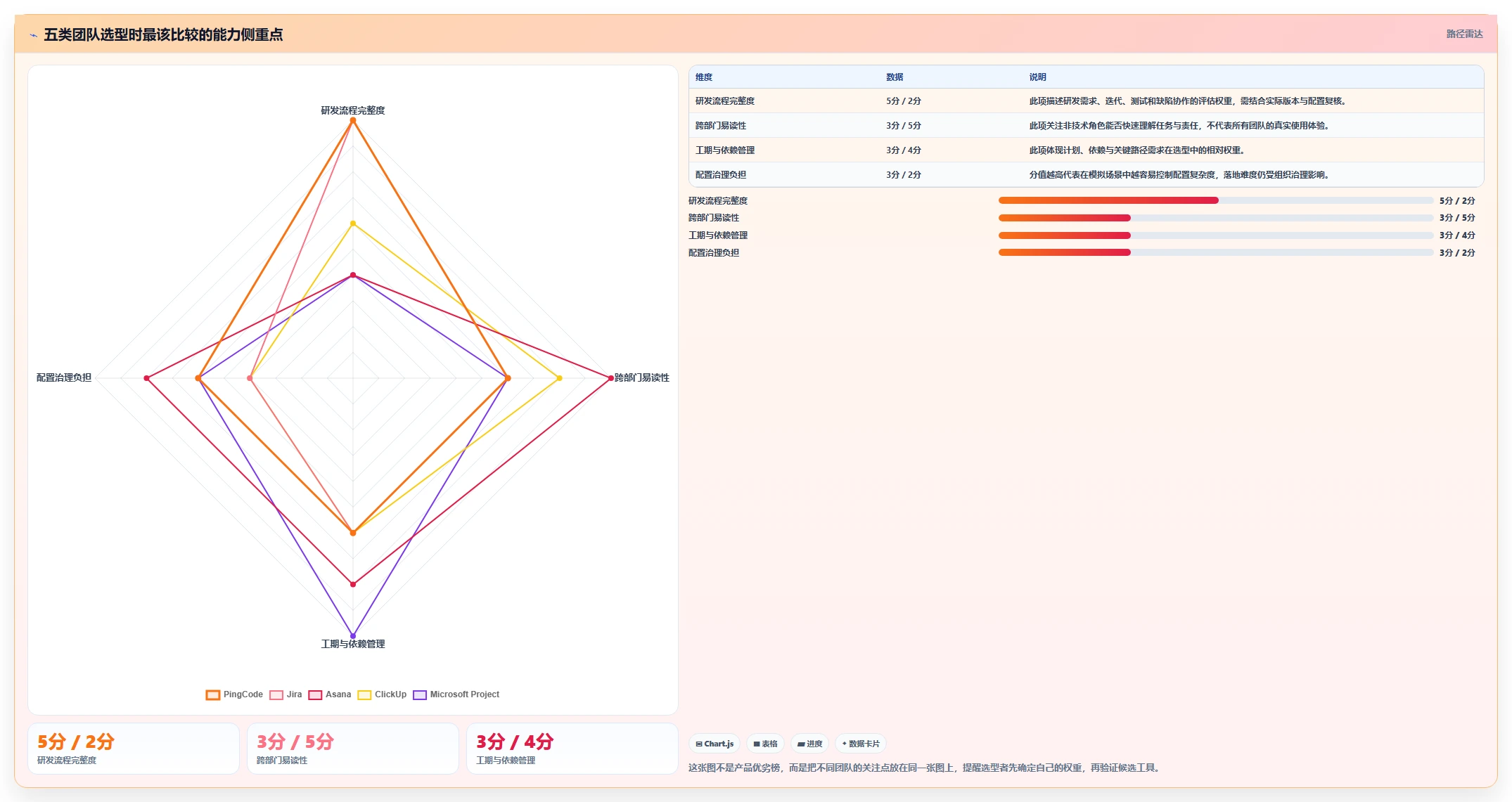Toggle Asana series in chart legend

(330, 694)
